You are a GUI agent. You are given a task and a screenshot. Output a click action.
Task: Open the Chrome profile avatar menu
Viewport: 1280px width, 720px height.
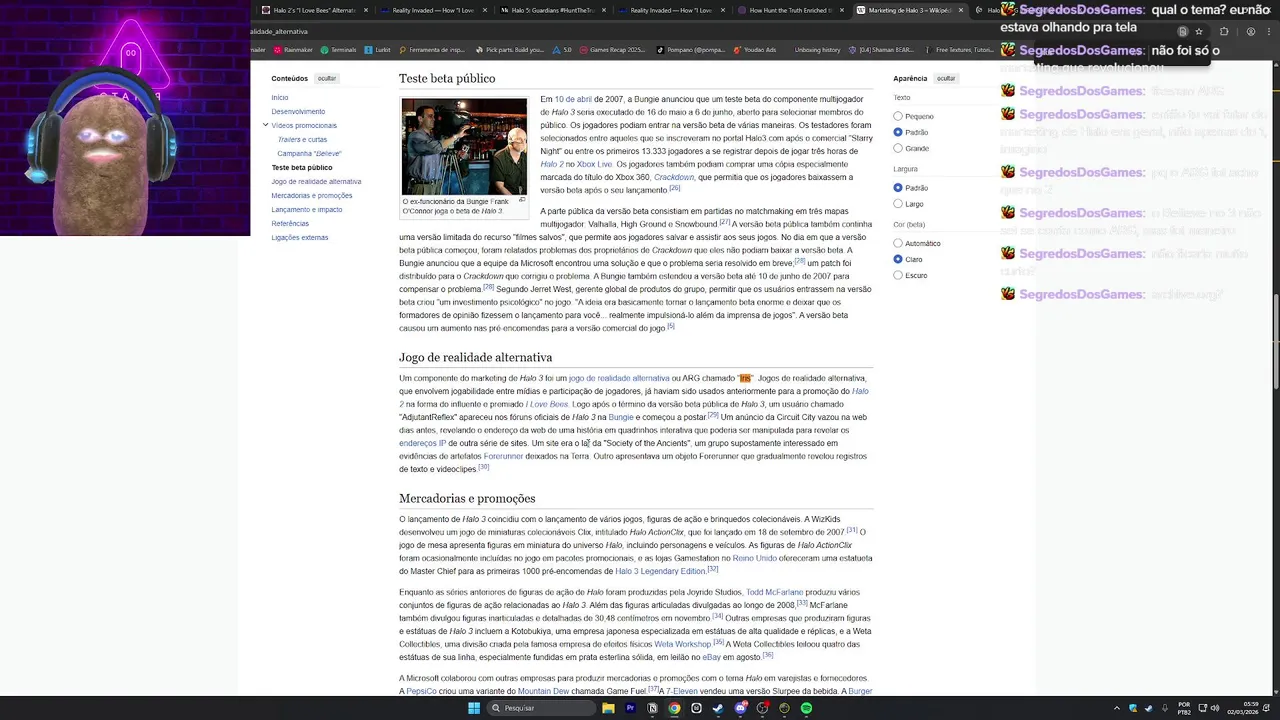click(1250, 31)
